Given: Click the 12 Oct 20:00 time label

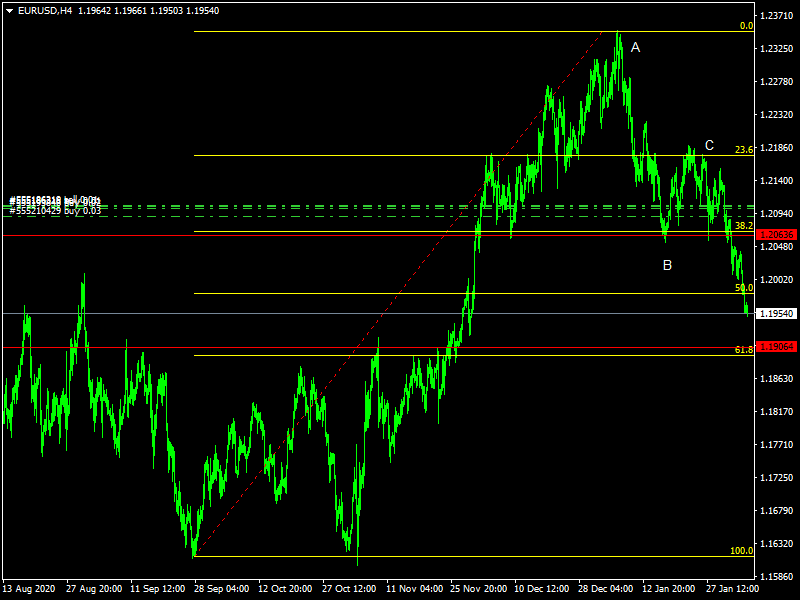Looking at the screenshot, I should (x=285, y=589).
